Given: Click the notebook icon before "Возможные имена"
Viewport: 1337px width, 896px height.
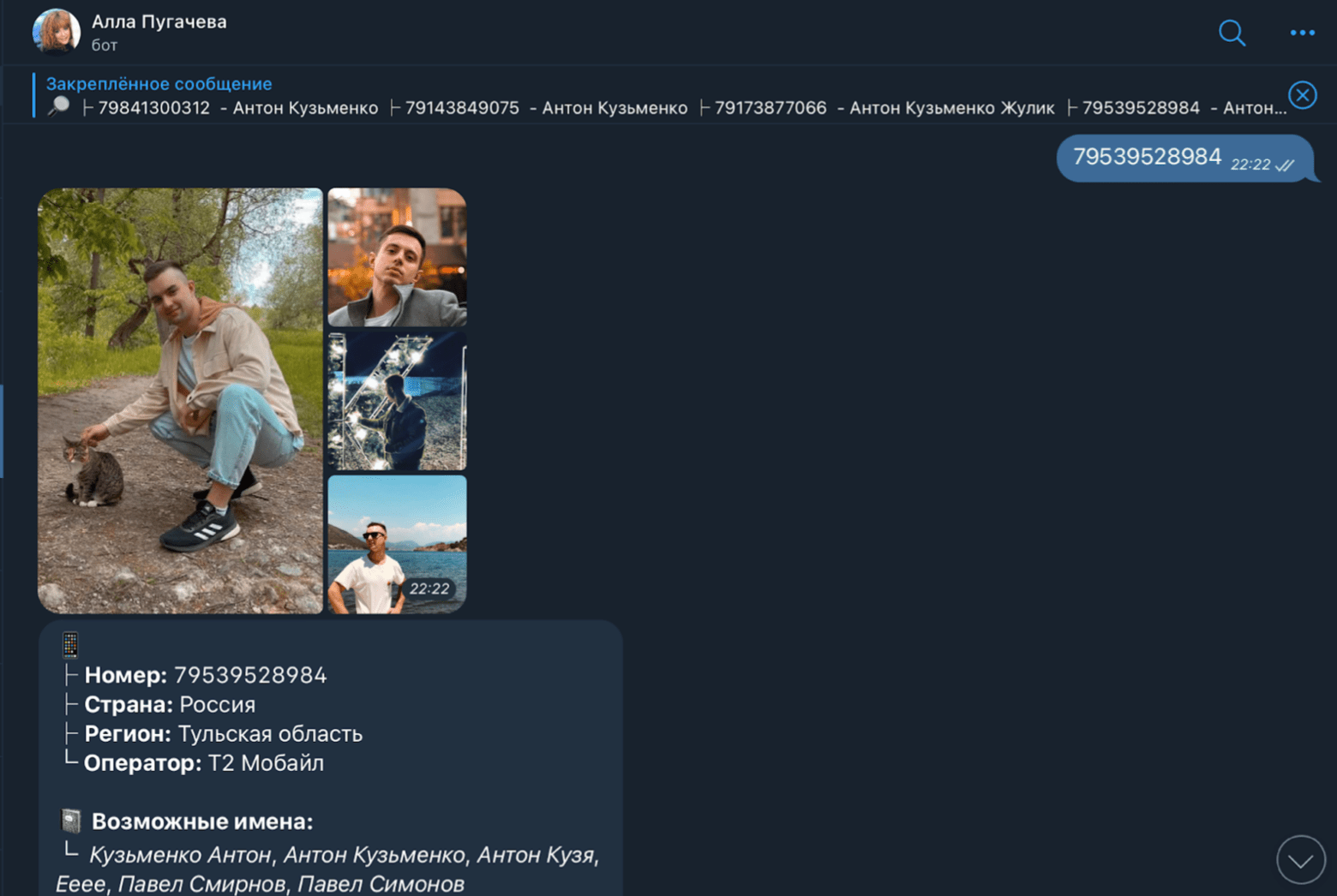Looking at the screenshot, I should 71,821.
